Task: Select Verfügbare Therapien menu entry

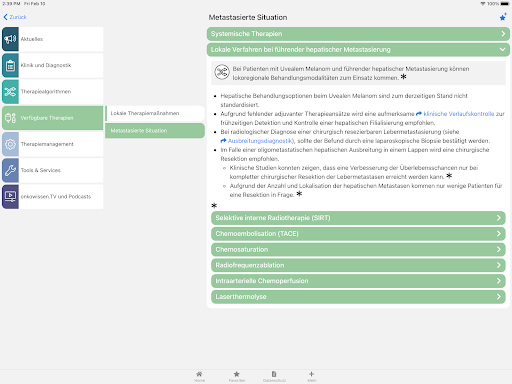Action: (x=53, y=118)
